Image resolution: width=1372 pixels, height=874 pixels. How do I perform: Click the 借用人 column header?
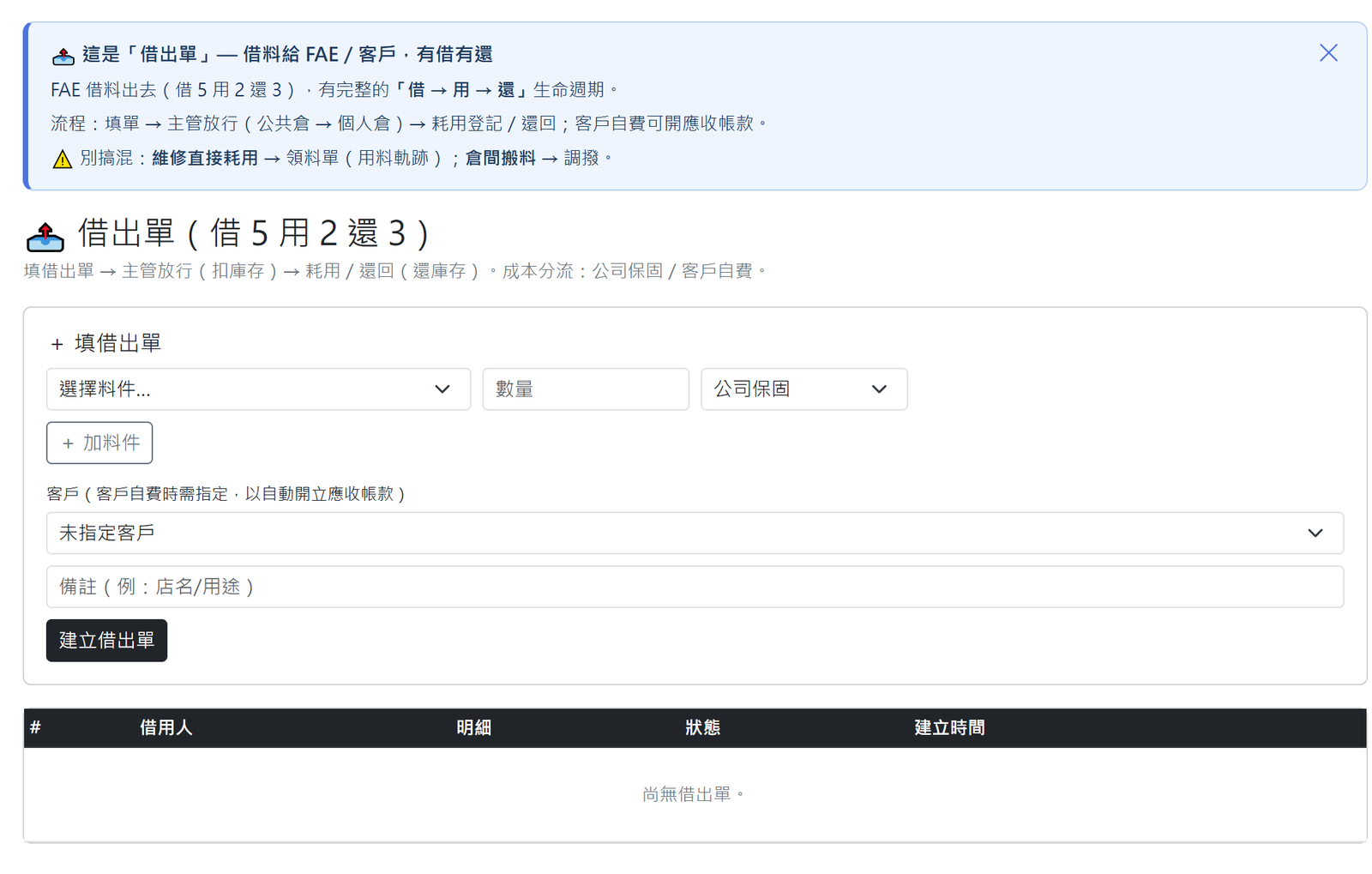click(166, 728)
